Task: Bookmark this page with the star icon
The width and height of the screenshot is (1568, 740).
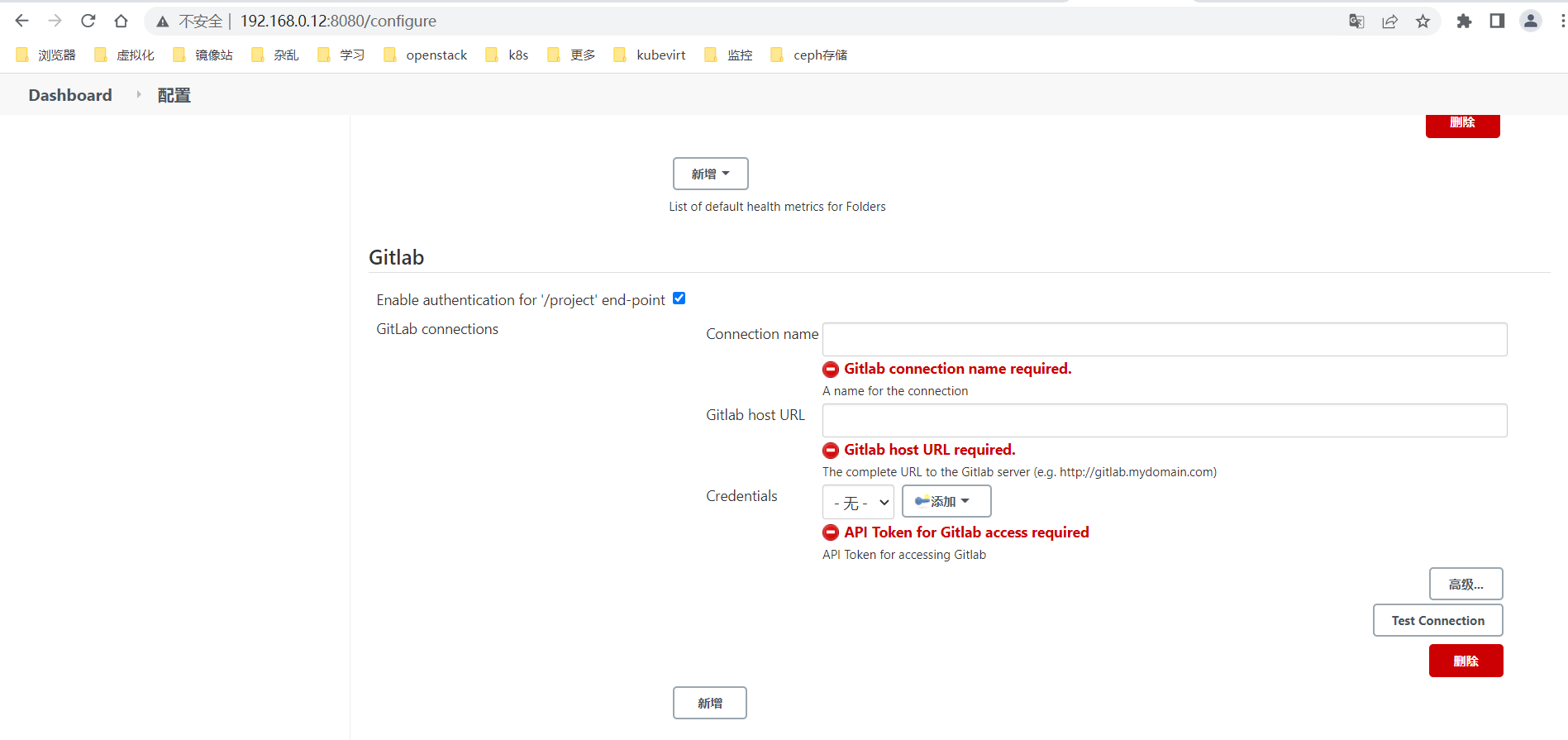Action: 1423,21
